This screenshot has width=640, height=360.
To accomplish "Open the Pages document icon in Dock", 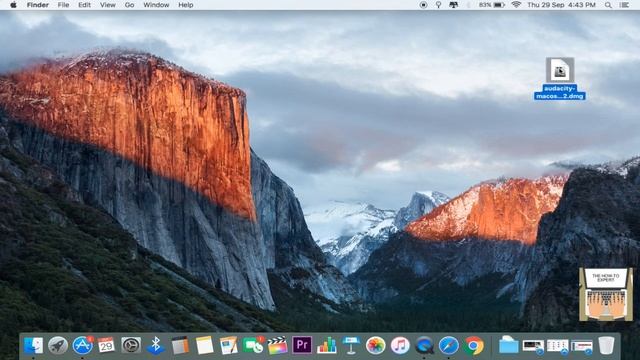I will tap(229, 345).
